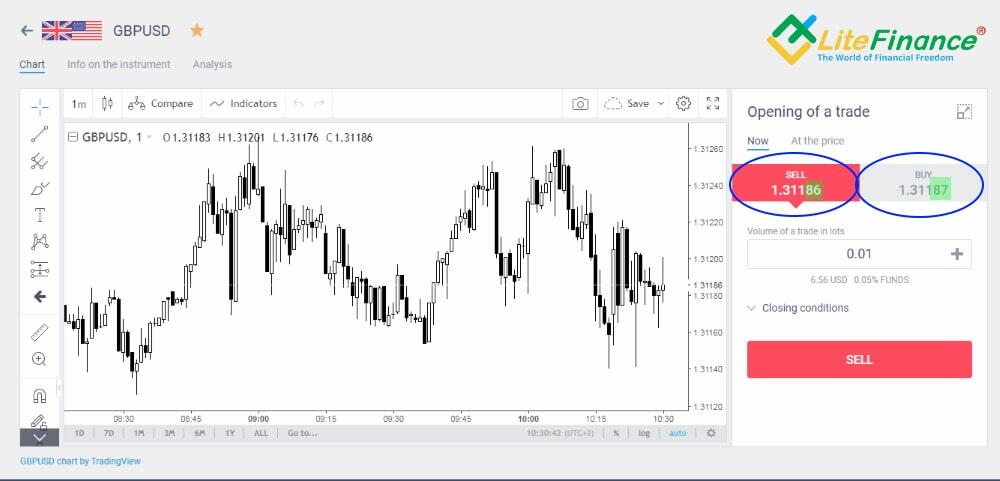Set range to 7D

pyautogui.click(x=108, y=433)
